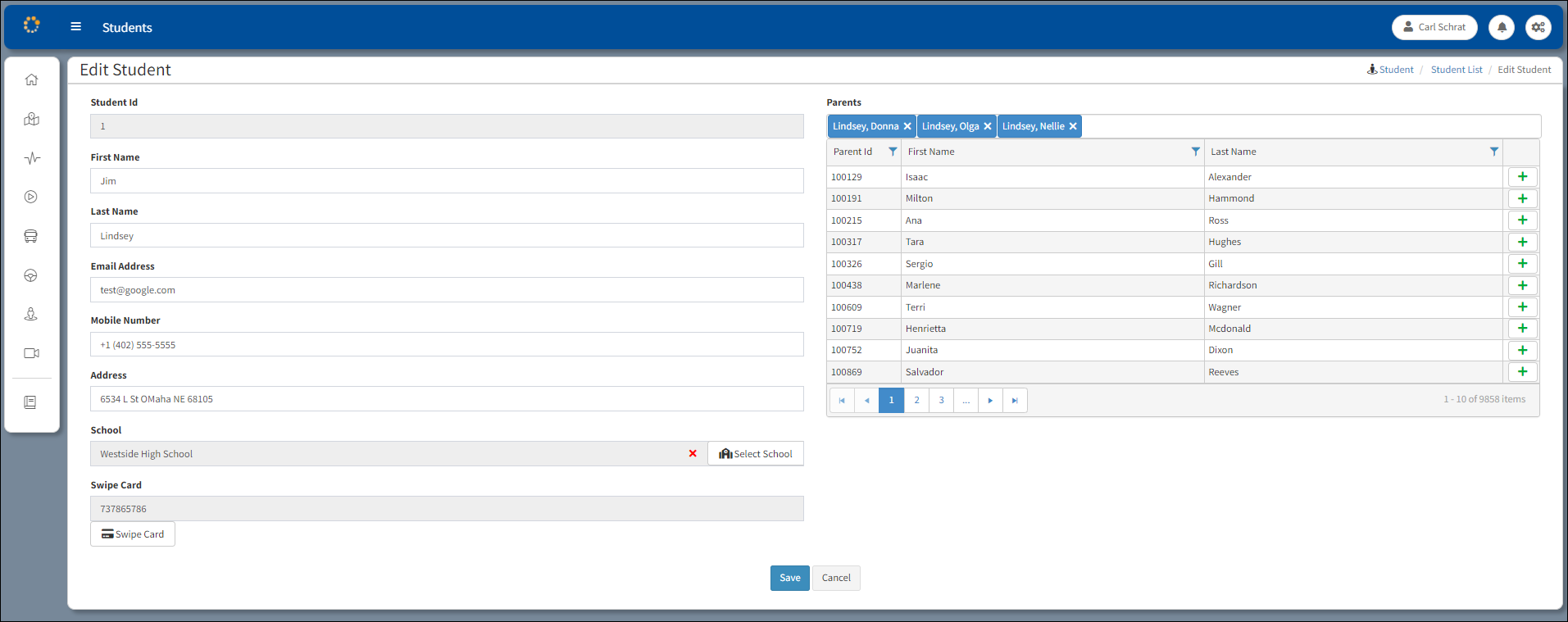Add parent Sergio Gill
Viewport: 1568px width, 622px height.
coord(1522,264)
